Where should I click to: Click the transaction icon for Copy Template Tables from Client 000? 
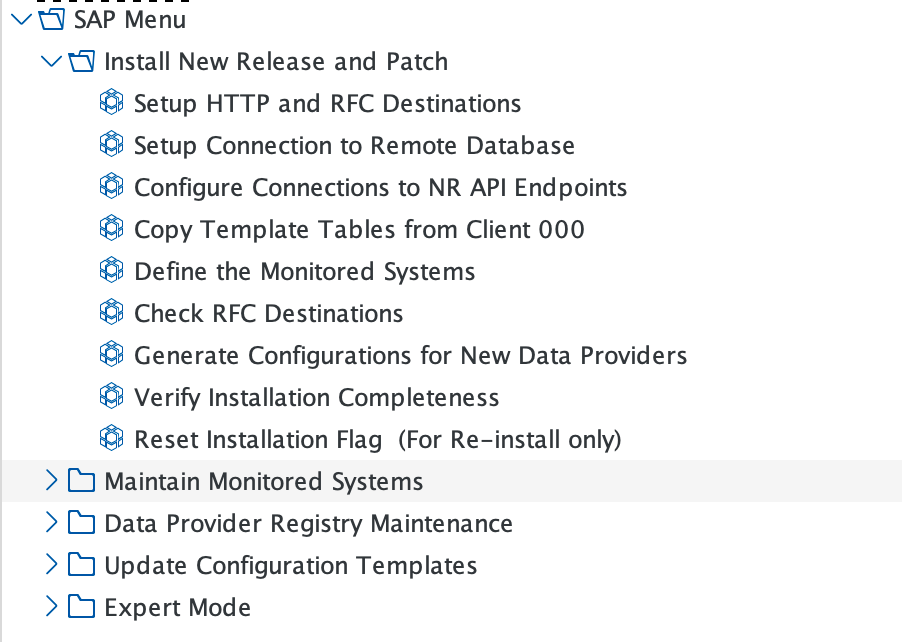(x=111, y=228)
